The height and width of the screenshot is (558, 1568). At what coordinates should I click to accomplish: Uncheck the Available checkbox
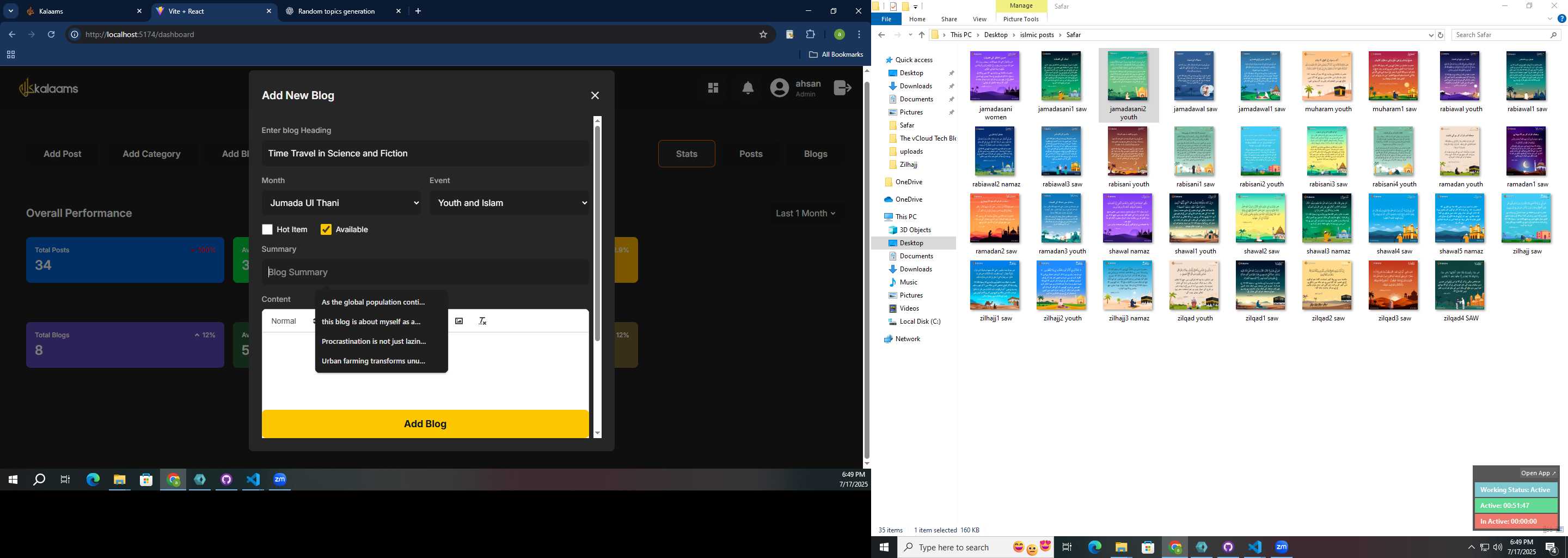326,229
